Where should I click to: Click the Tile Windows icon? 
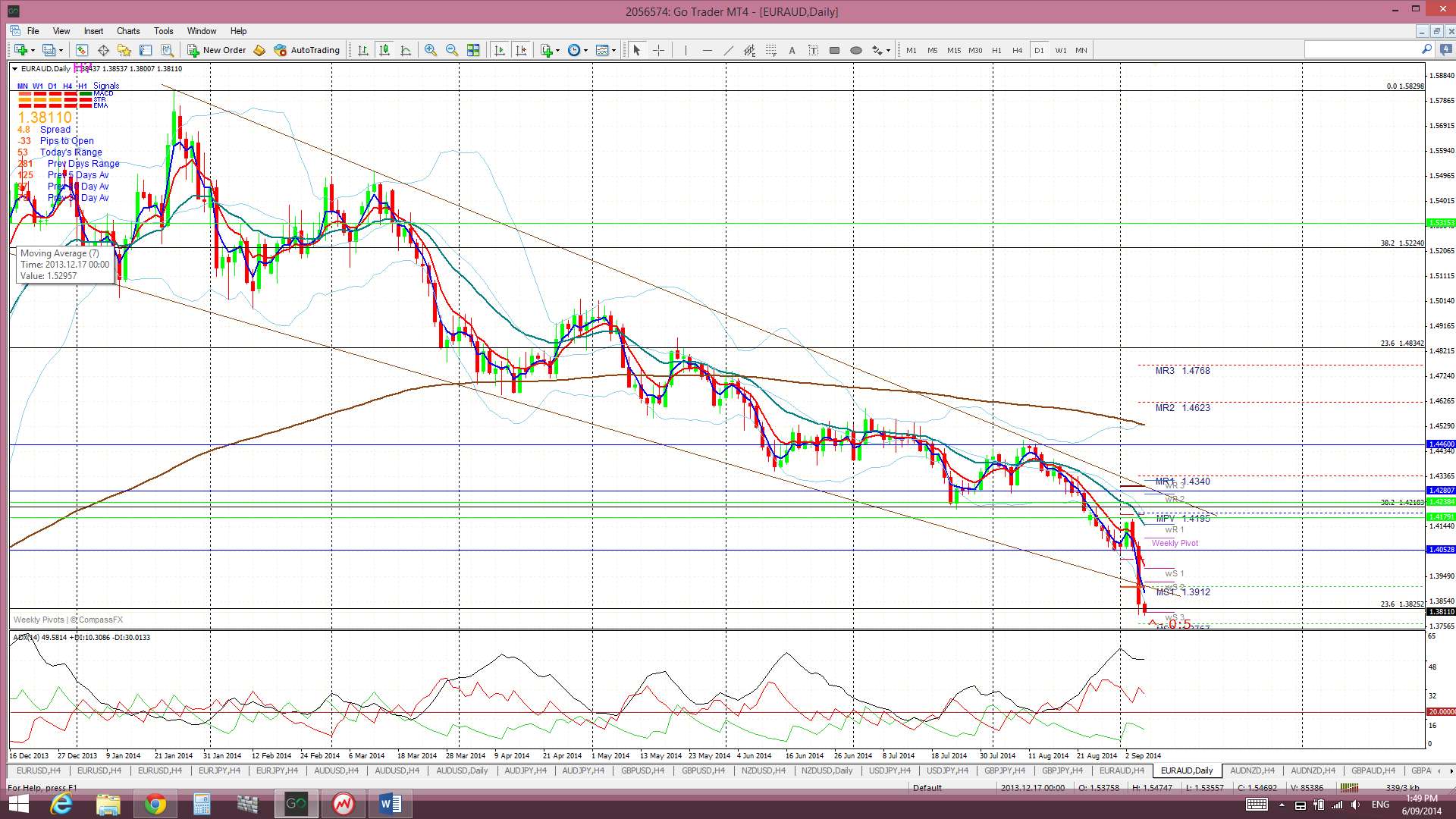[473, 50]
